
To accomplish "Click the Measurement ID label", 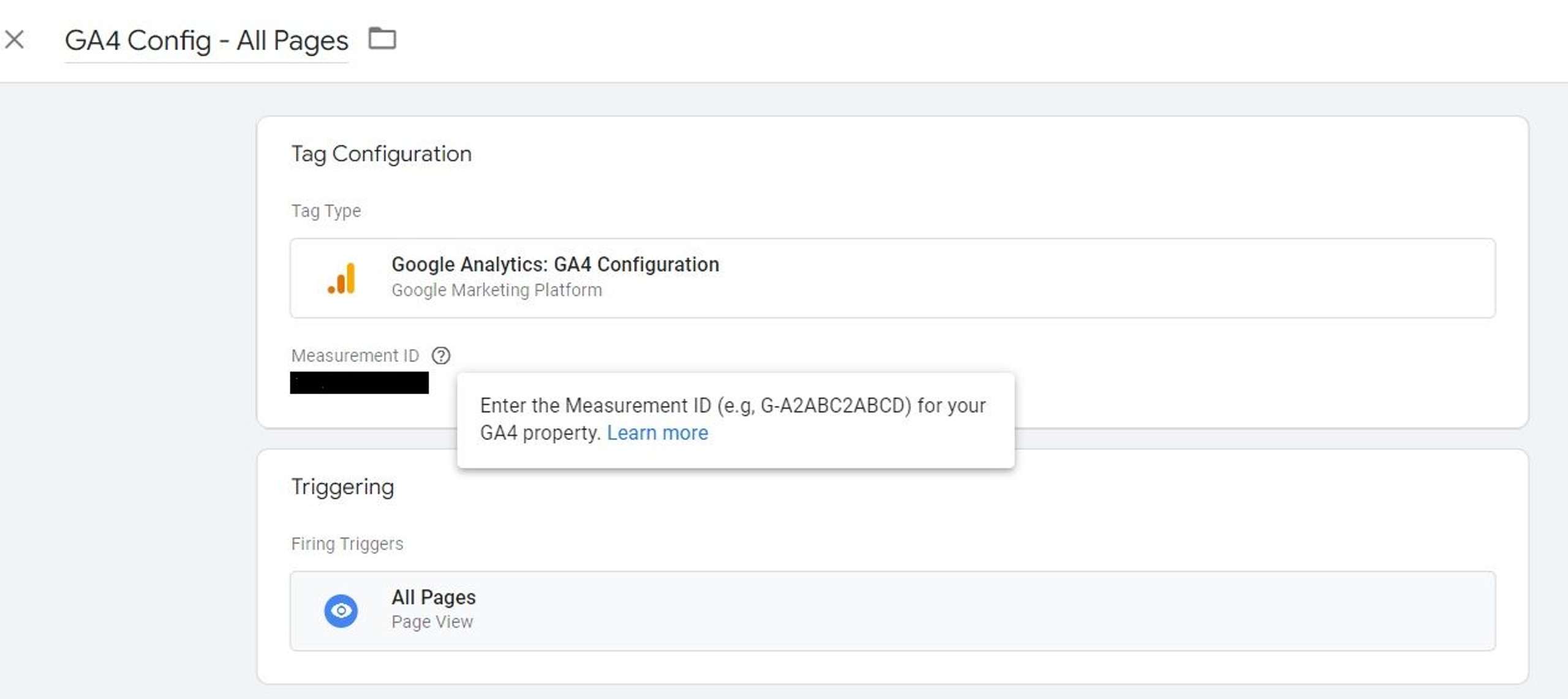I will 355,356.
